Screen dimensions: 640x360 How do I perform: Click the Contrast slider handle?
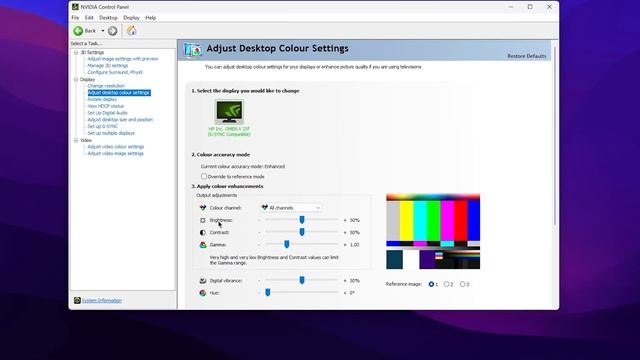coord(302,232)
